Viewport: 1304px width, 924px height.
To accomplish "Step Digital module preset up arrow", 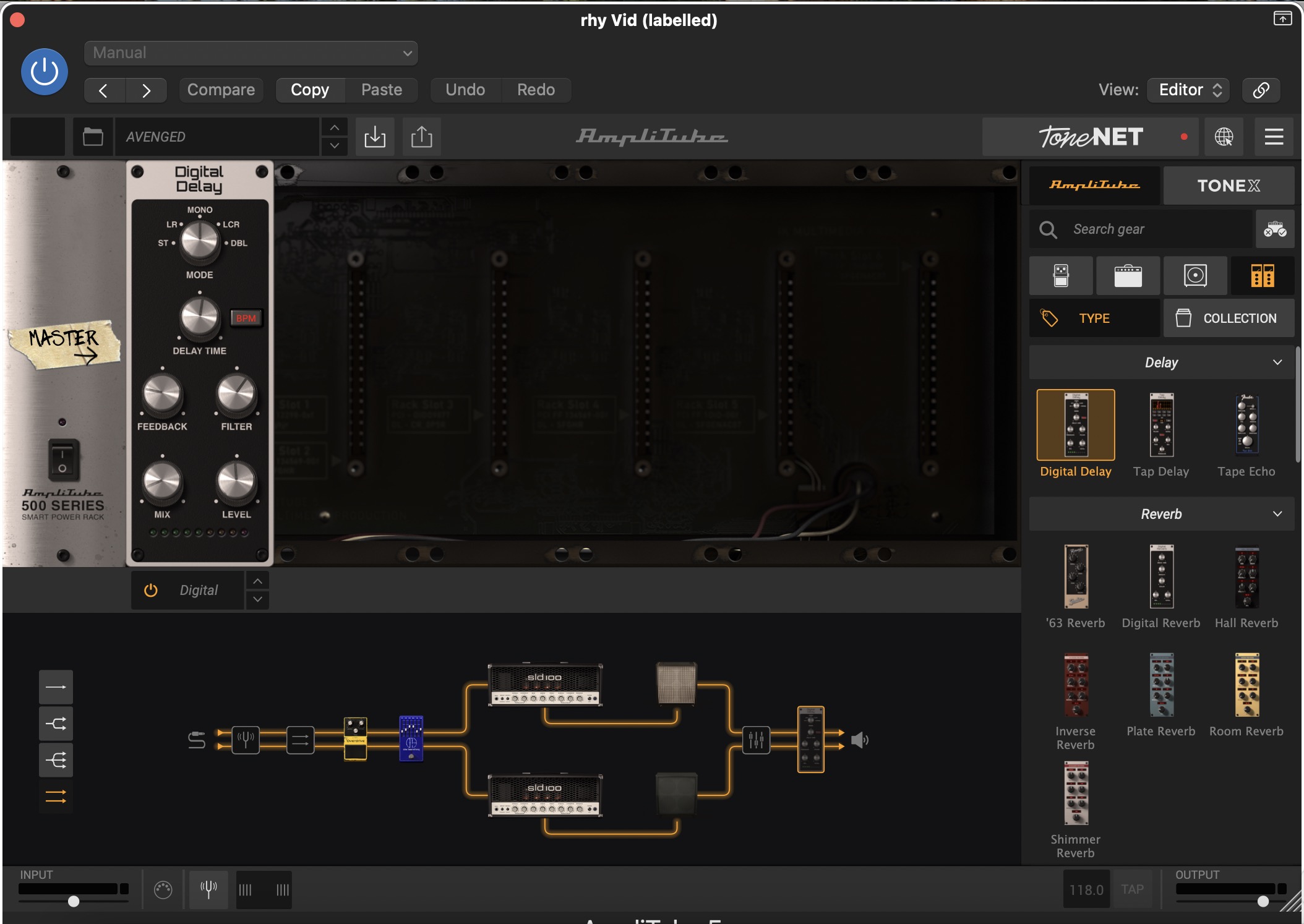I will click(257, 581).
